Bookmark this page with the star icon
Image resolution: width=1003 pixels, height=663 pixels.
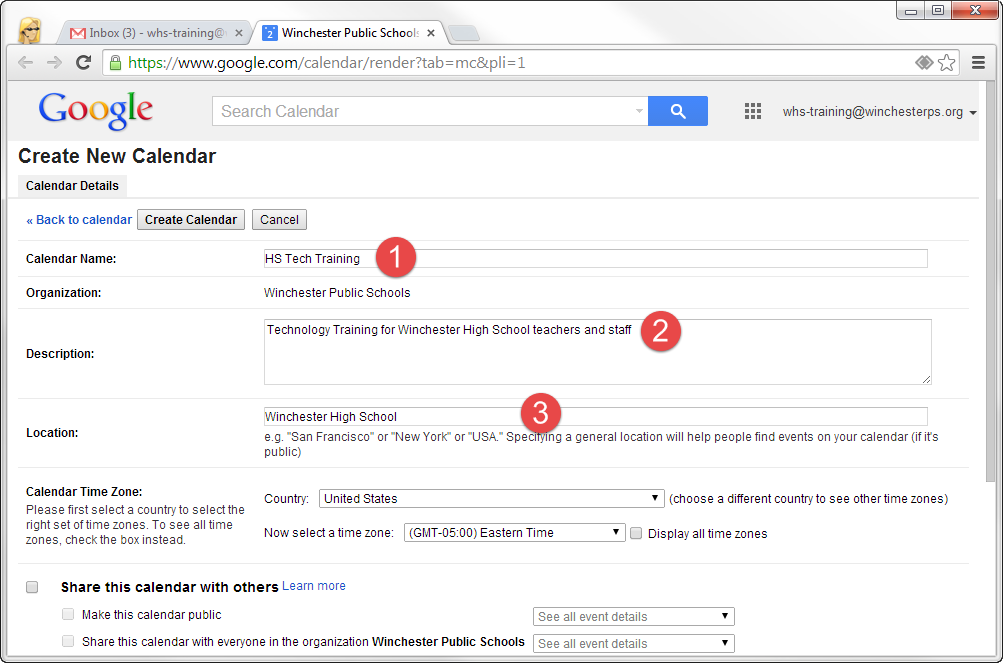[947, 63]
